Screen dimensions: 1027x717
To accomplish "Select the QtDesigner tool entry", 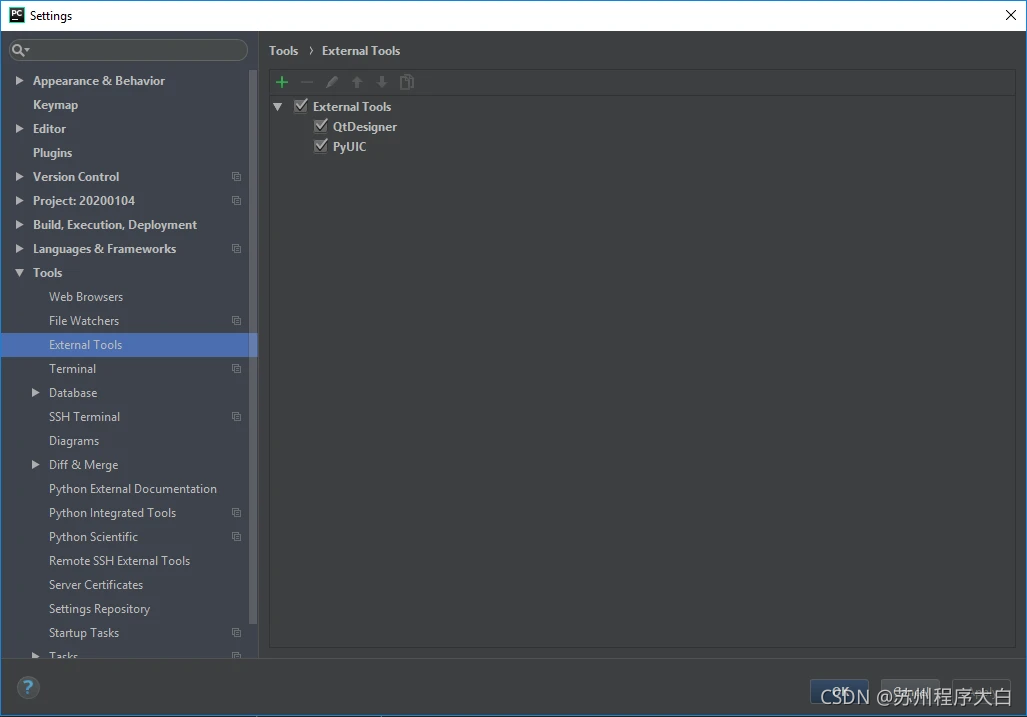I will pyautogui.click(x=365, y=126).
